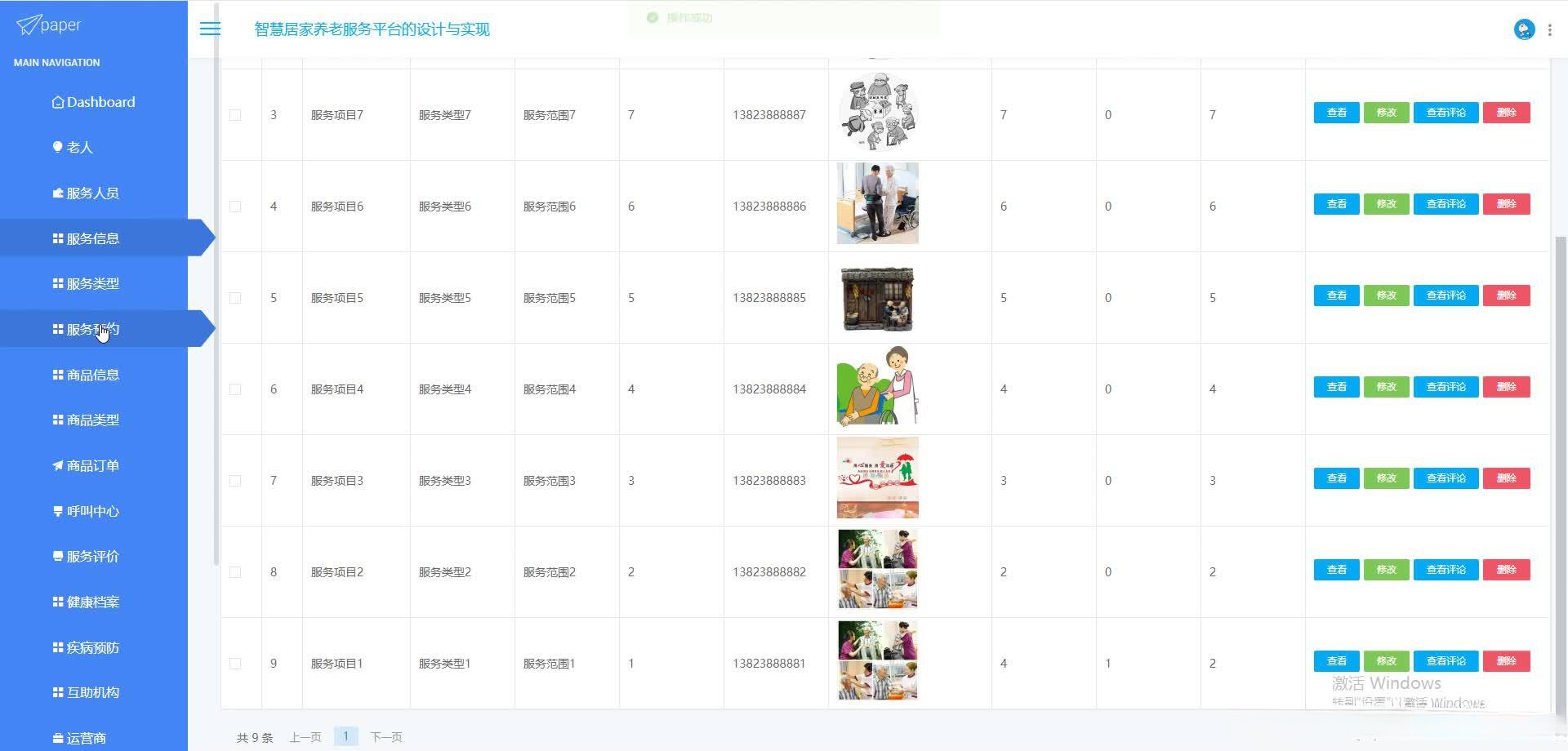Open the 服务项目7 cartoon elders thumbnail
The height and width of the screenshot is (751, 1568).
click(x=877, y=112)
